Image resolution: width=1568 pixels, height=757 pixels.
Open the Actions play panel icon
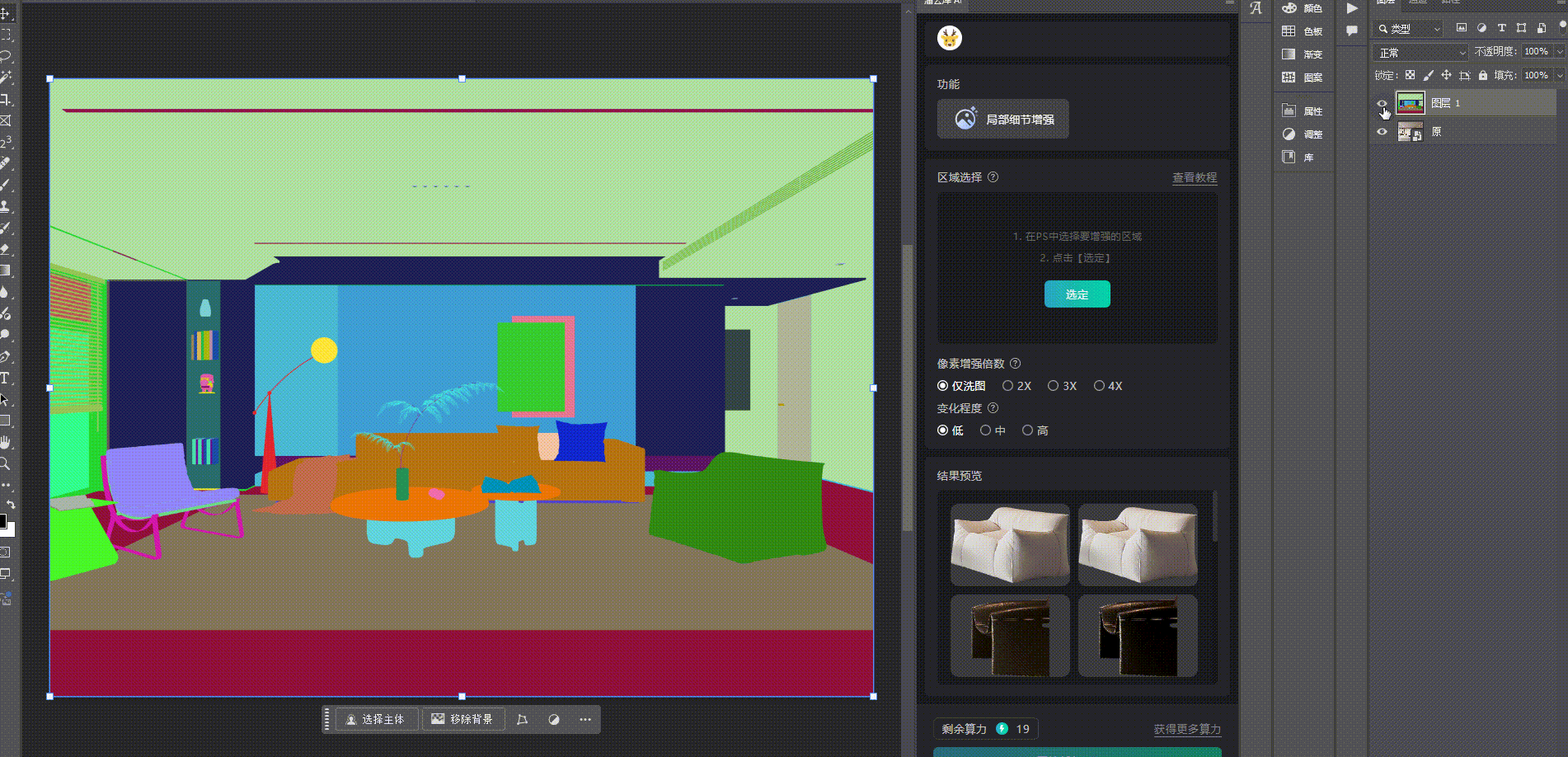pos(1352,8)
